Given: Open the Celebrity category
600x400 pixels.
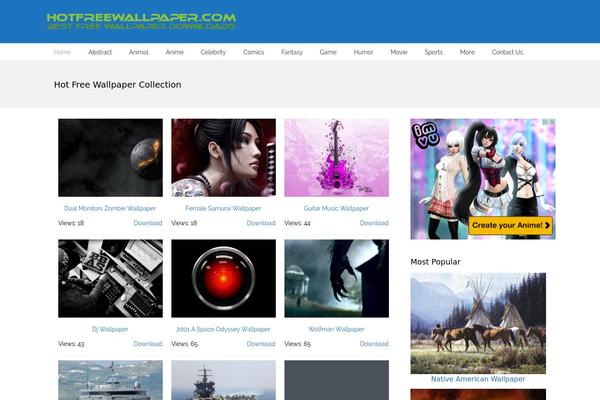Looking at the screenshot, I should pos(213,52).
